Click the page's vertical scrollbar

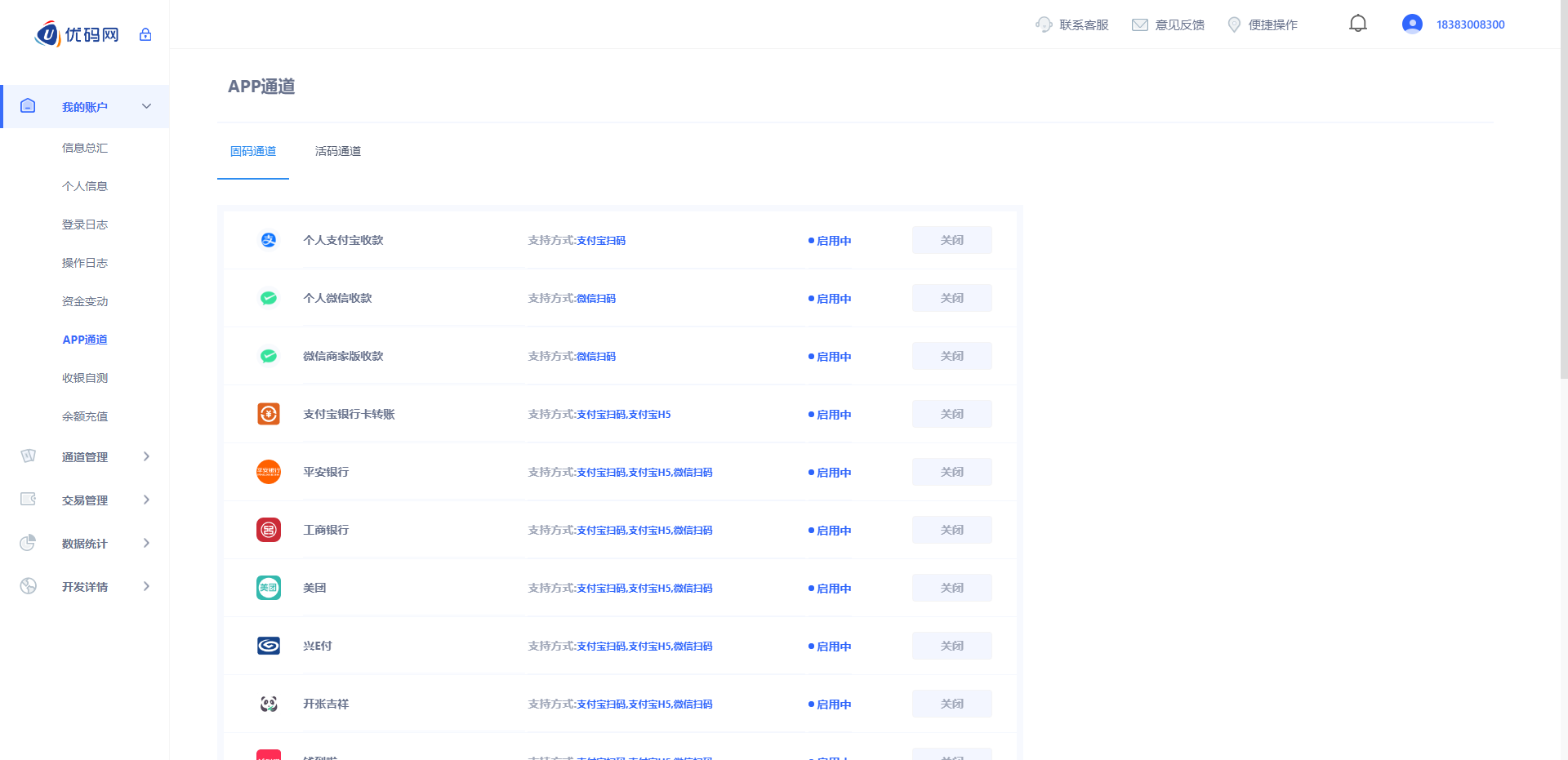coord(1563,188)
